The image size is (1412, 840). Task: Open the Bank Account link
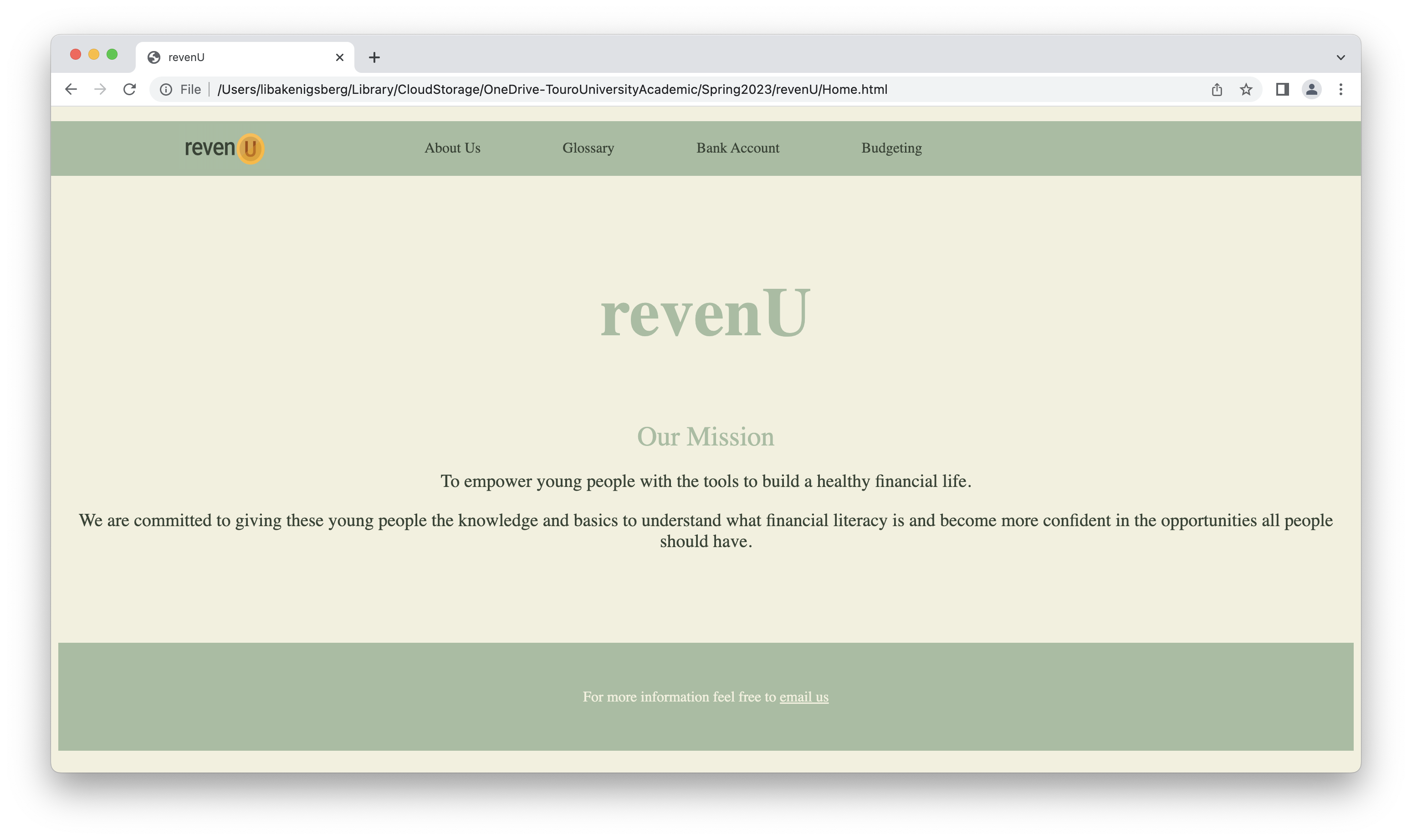tap(737, 148)
